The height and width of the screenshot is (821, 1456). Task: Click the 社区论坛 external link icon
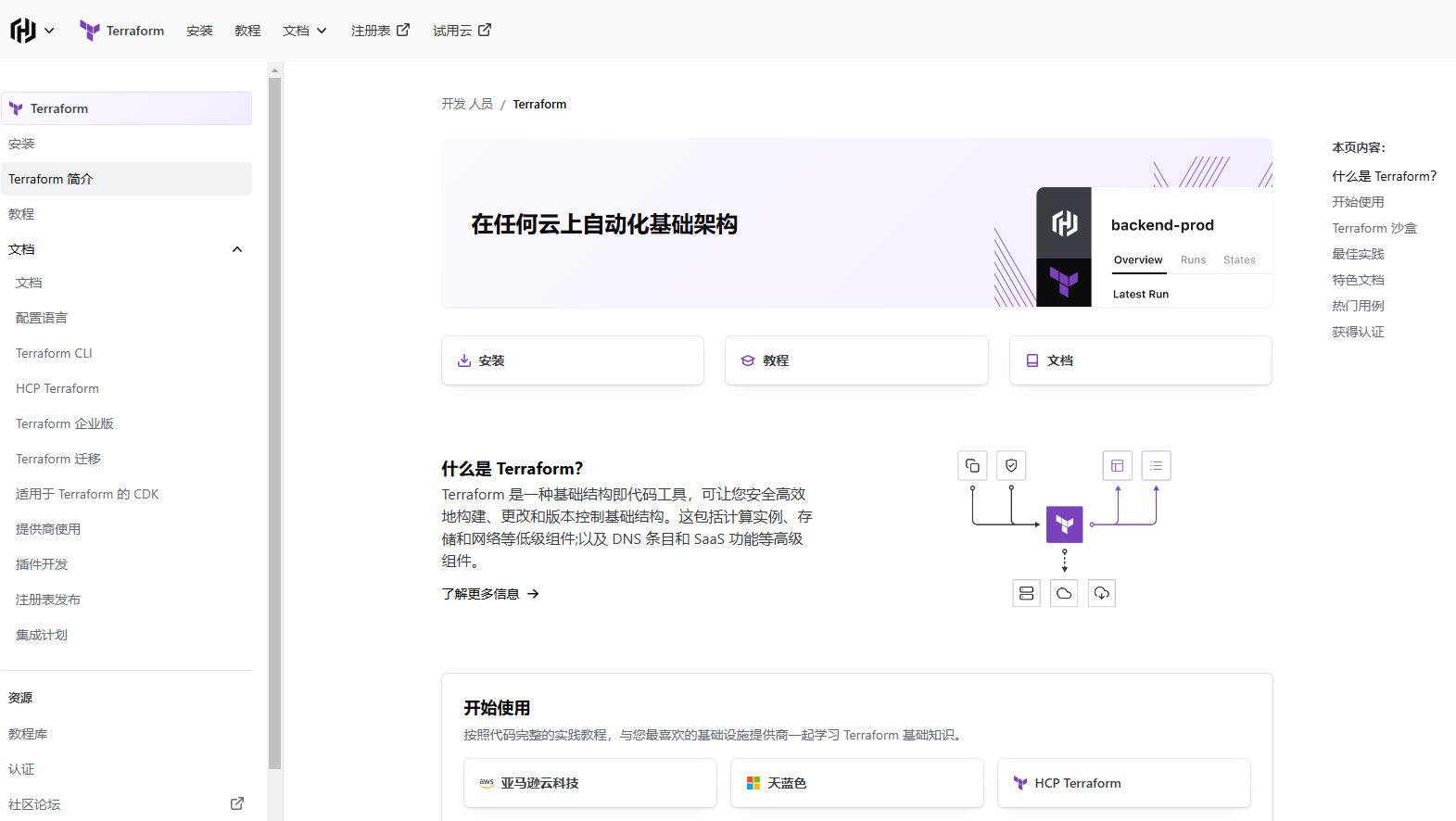[x=237, y=803]
